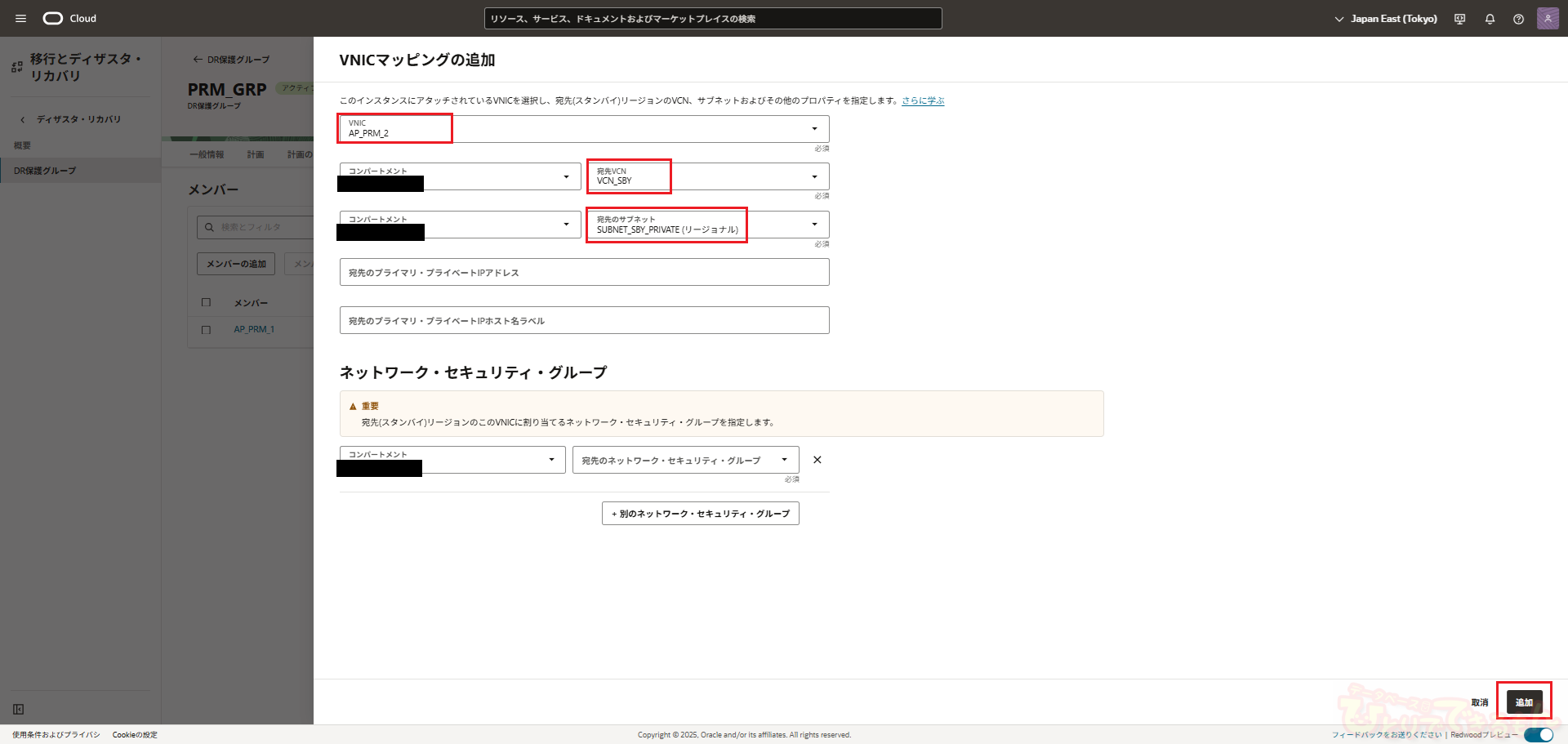Remove the network security group row
The height and width of the screenshot is (744, 1568).
817,460
